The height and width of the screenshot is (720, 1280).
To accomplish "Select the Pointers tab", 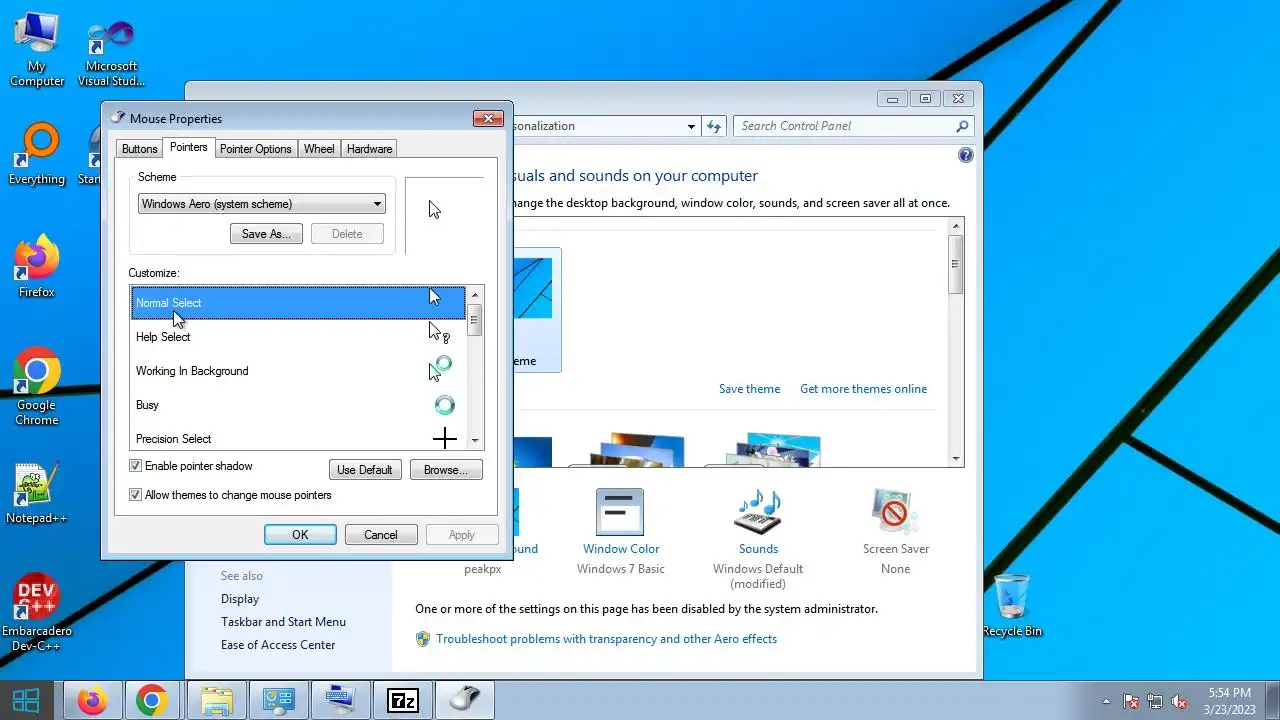I will [188, 147].
